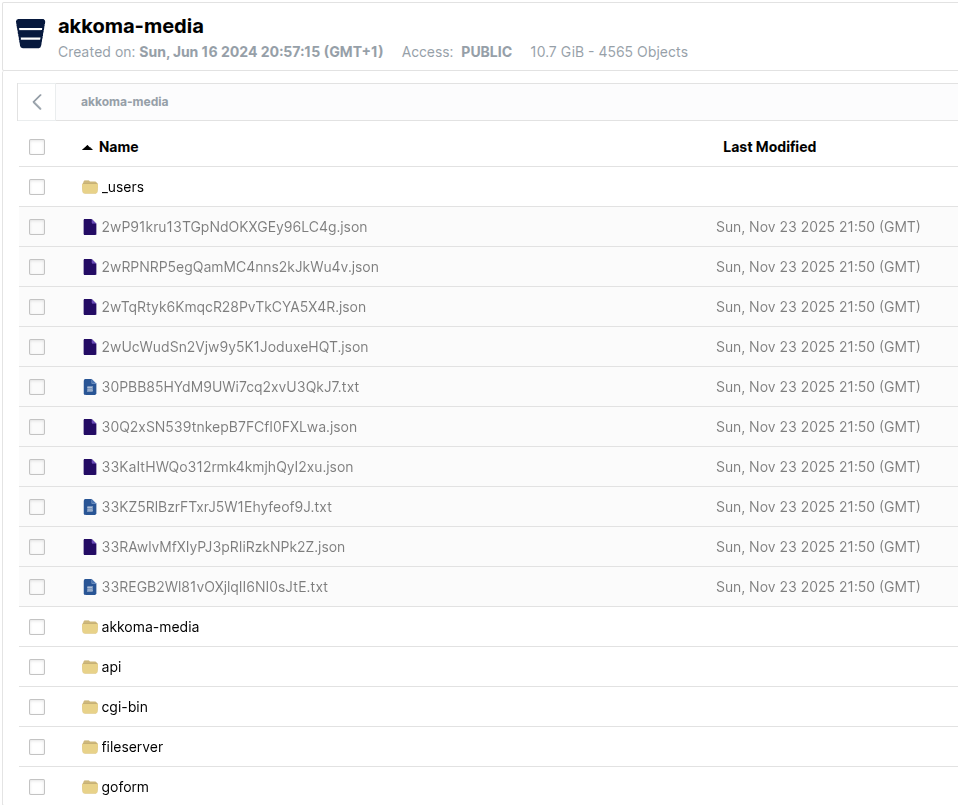The height and width of the screenshot is (805, 958).
Task: Open file 33KZ5RlBzrFTxrJ5W1Ehyfeof9J.txt
Action: tap(216, 507)
